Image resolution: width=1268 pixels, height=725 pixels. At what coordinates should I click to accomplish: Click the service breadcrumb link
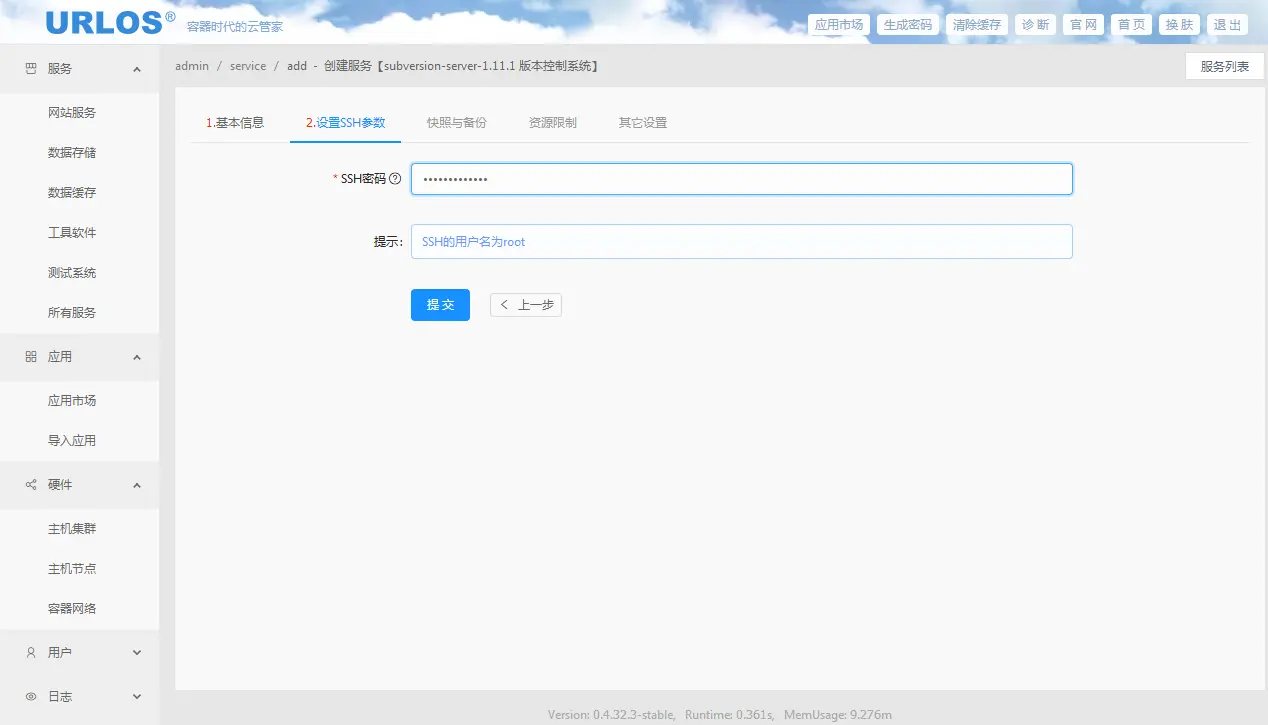(x=248, y=66)
